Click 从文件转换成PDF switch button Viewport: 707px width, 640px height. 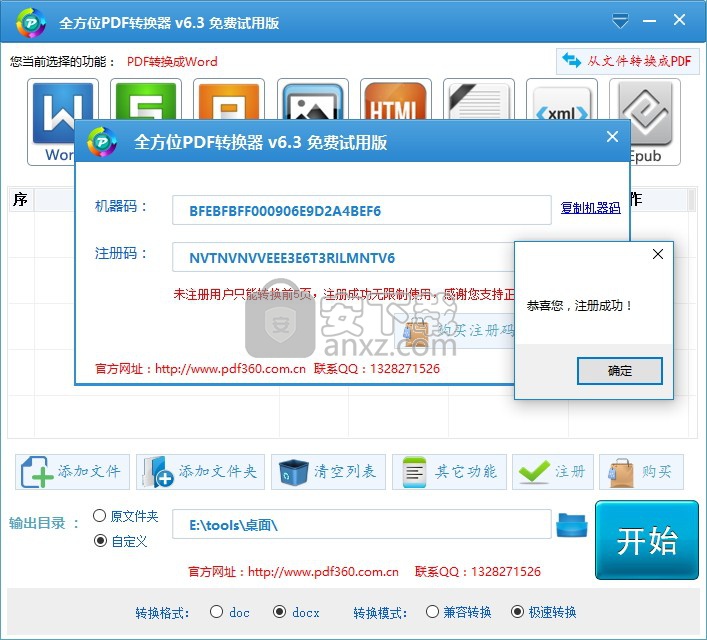627,61
